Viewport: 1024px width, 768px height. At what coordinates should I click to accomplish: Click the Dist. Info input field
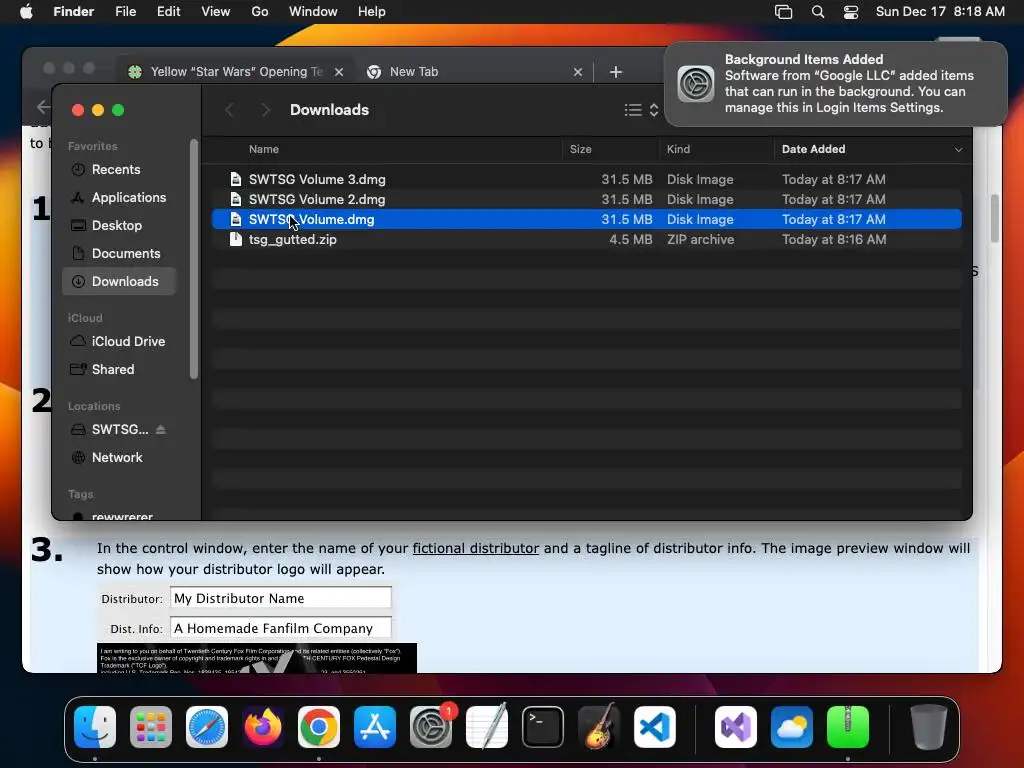coord(281,628)
